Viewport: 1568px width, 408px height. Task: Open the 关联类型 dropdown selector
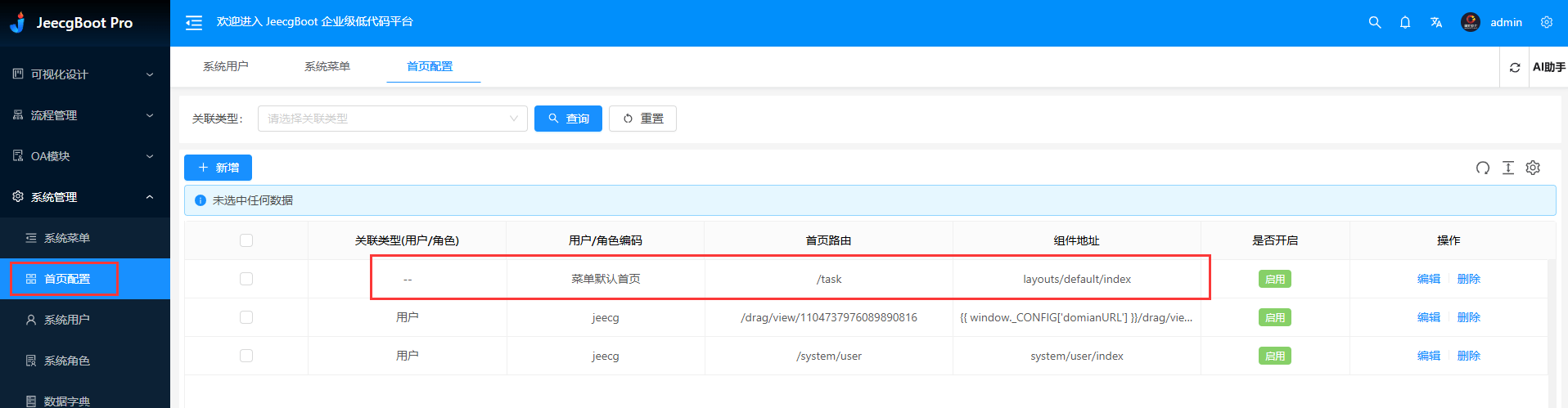392,119
